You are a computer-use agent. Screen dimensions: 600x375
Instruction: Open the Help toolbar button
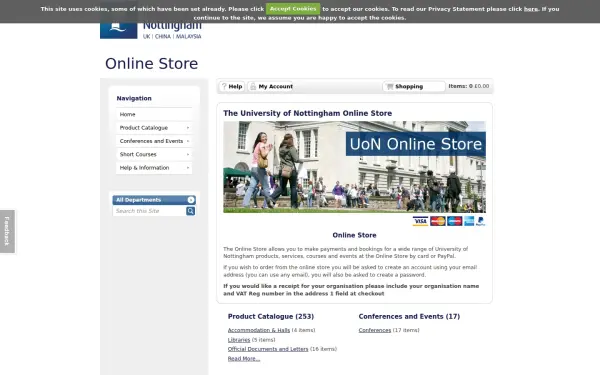tap(232, 86)
